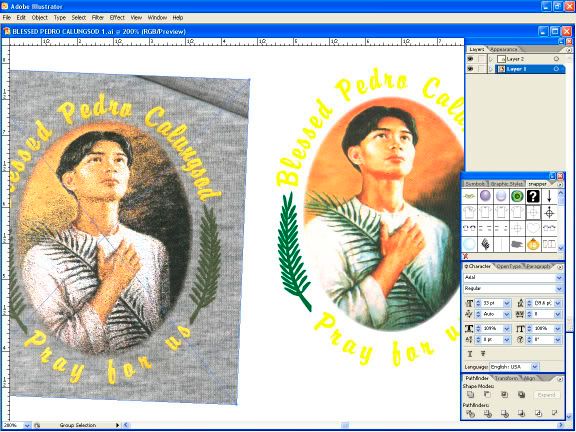576x432 pixels.
Task: Click the Expand button in Pathfinder
Action: tap(546, 395)
